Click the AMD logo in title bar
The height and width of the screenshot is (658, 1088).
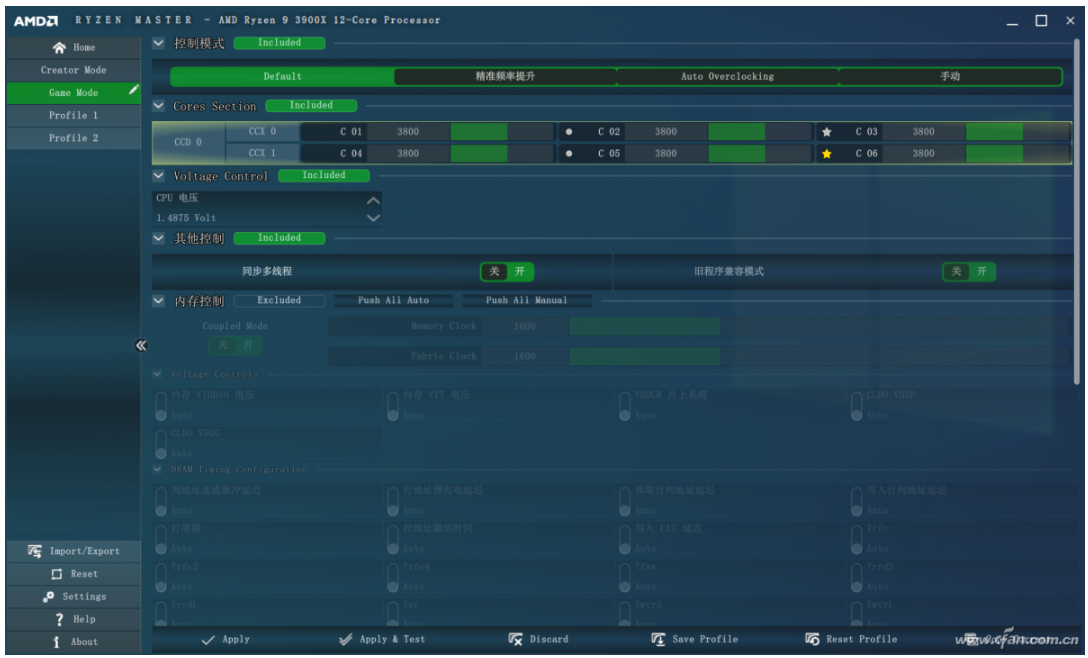pos(35,21)
